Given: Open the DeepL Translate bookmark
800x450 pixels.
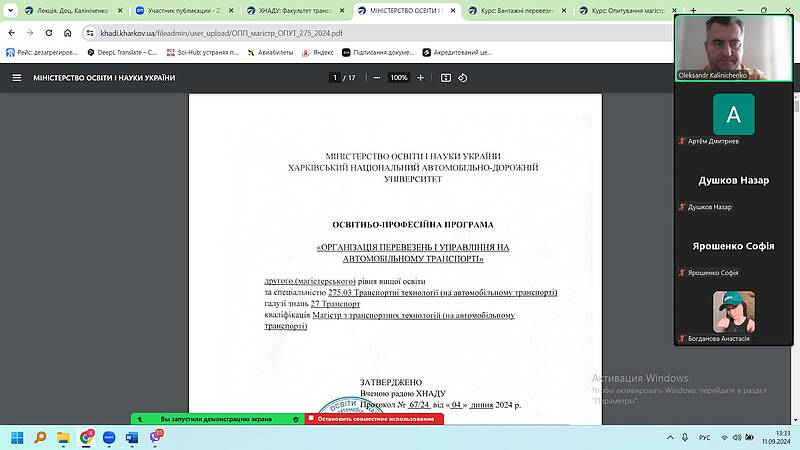Looking at the screenshot, I should click(122, 52).
